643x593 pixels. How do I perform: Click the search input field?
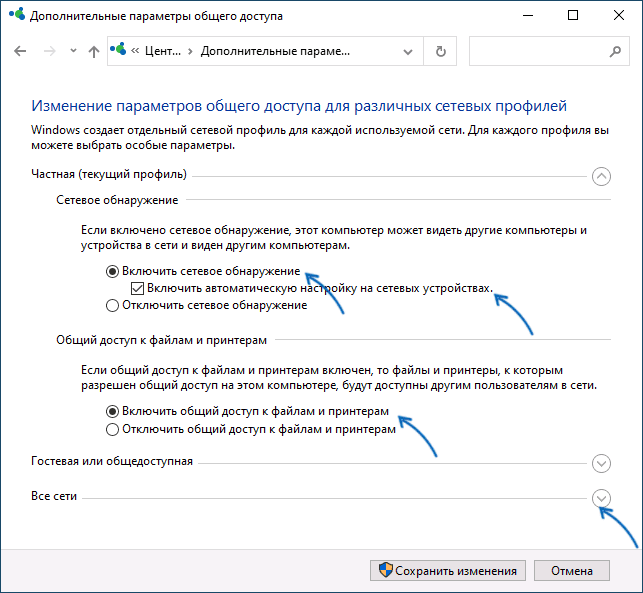[x=549, y=51]
